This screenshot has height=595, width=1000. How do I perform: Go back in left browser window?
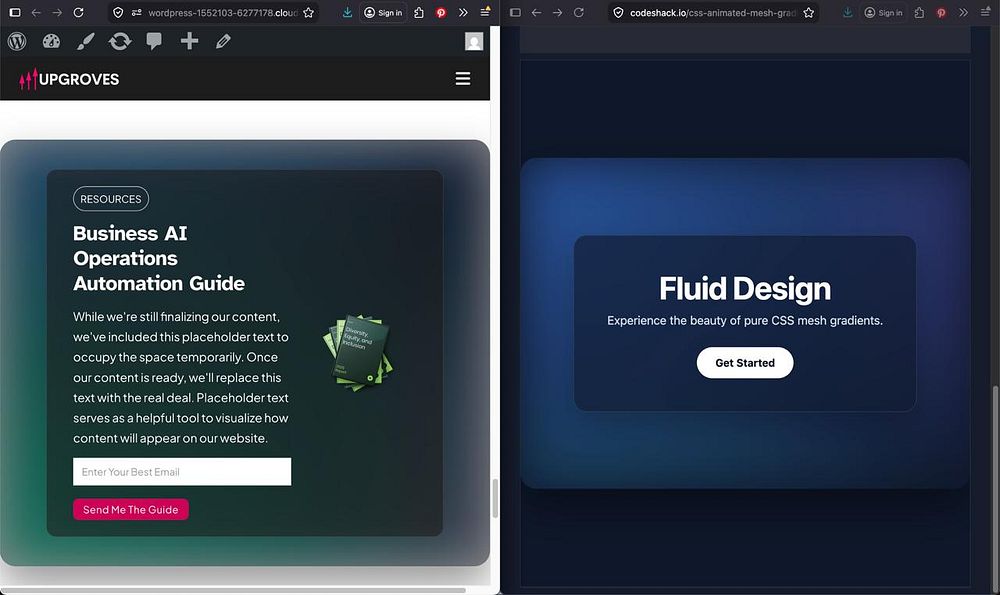point(36,12)
